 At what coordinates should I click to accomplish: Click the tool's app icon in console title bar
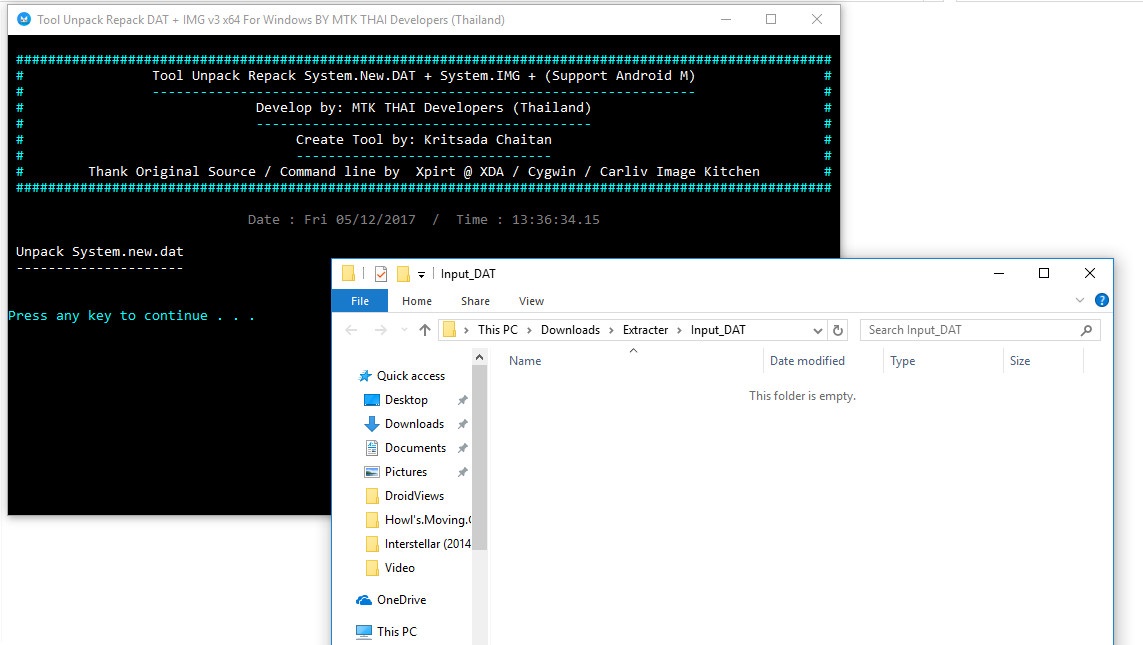[24, 20]
